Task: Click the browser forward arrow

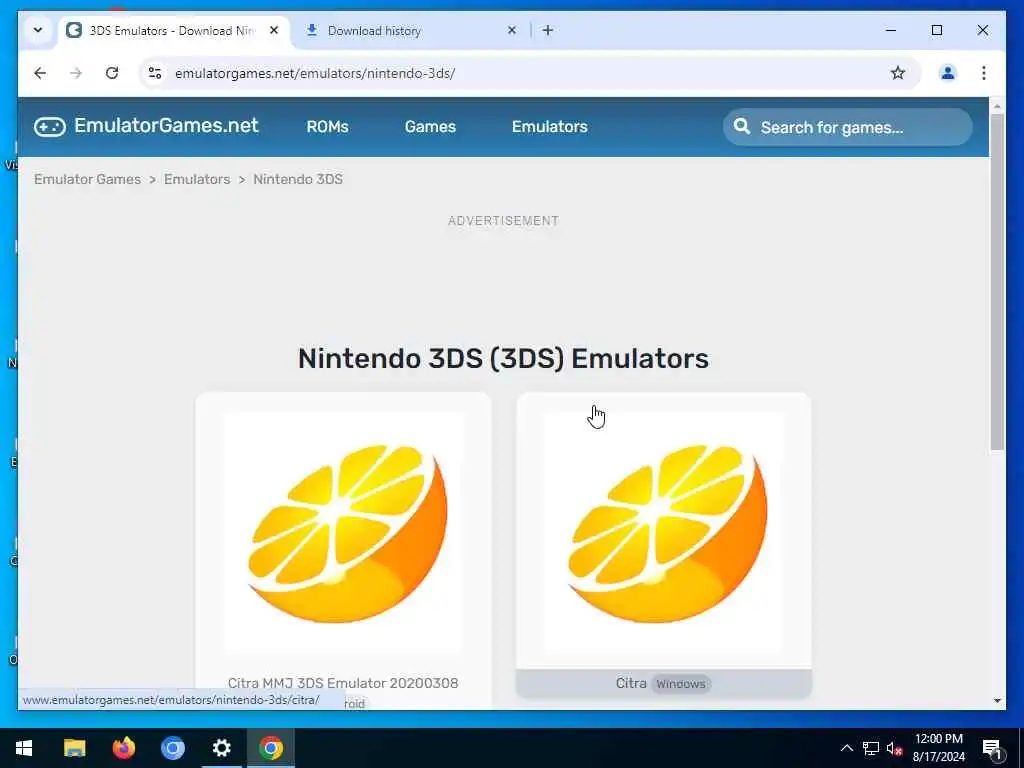Action: 76,73
